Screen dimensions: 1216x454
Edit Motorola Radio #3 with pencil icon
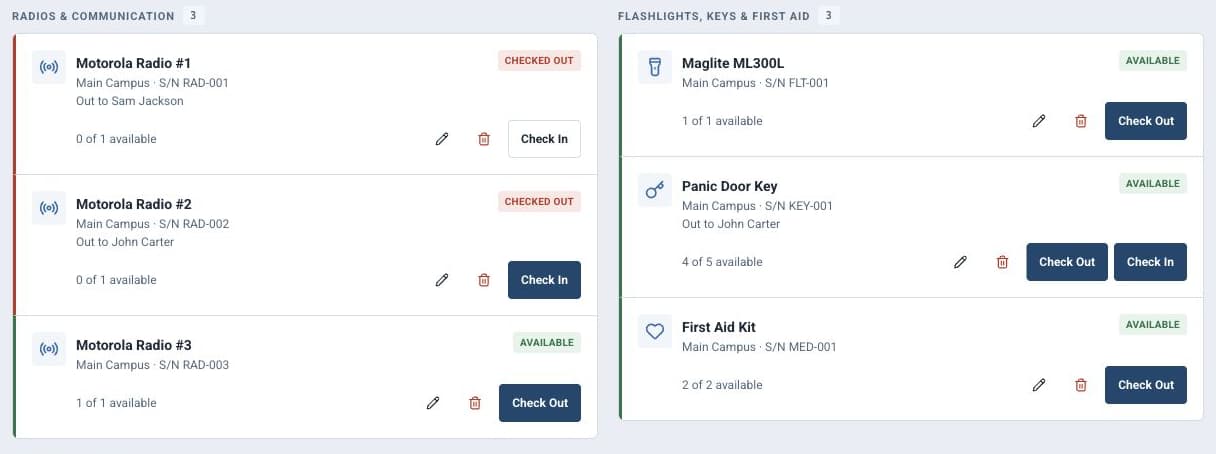[433, 403]
